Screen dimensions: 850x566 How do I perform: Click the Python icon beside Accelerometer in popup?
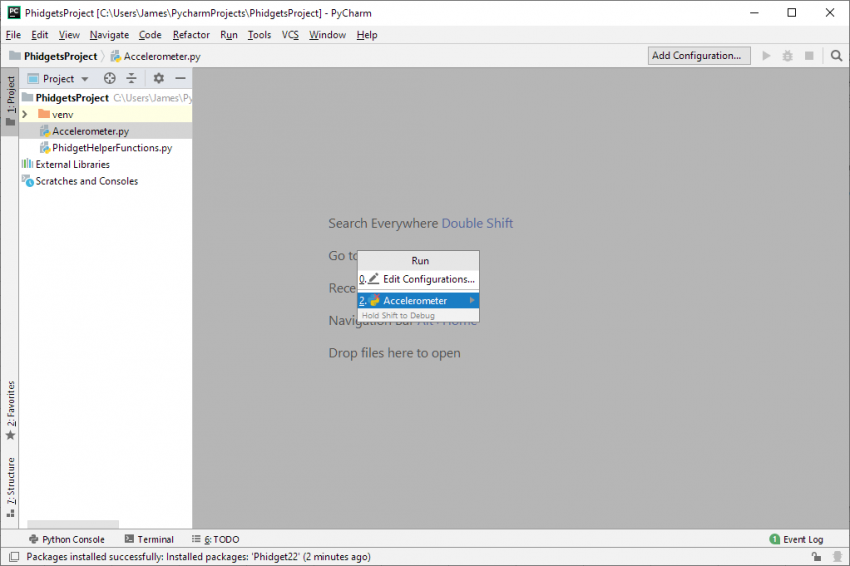coord(374,300)
